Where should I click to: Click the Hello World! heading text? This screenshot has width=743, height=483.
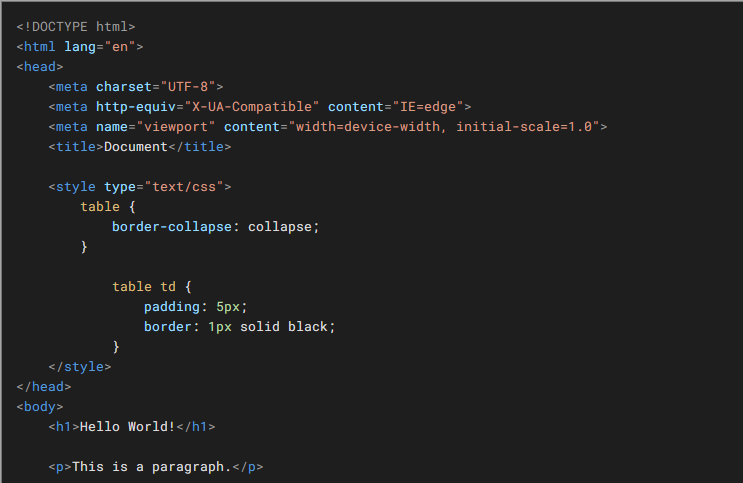(127, 427)
